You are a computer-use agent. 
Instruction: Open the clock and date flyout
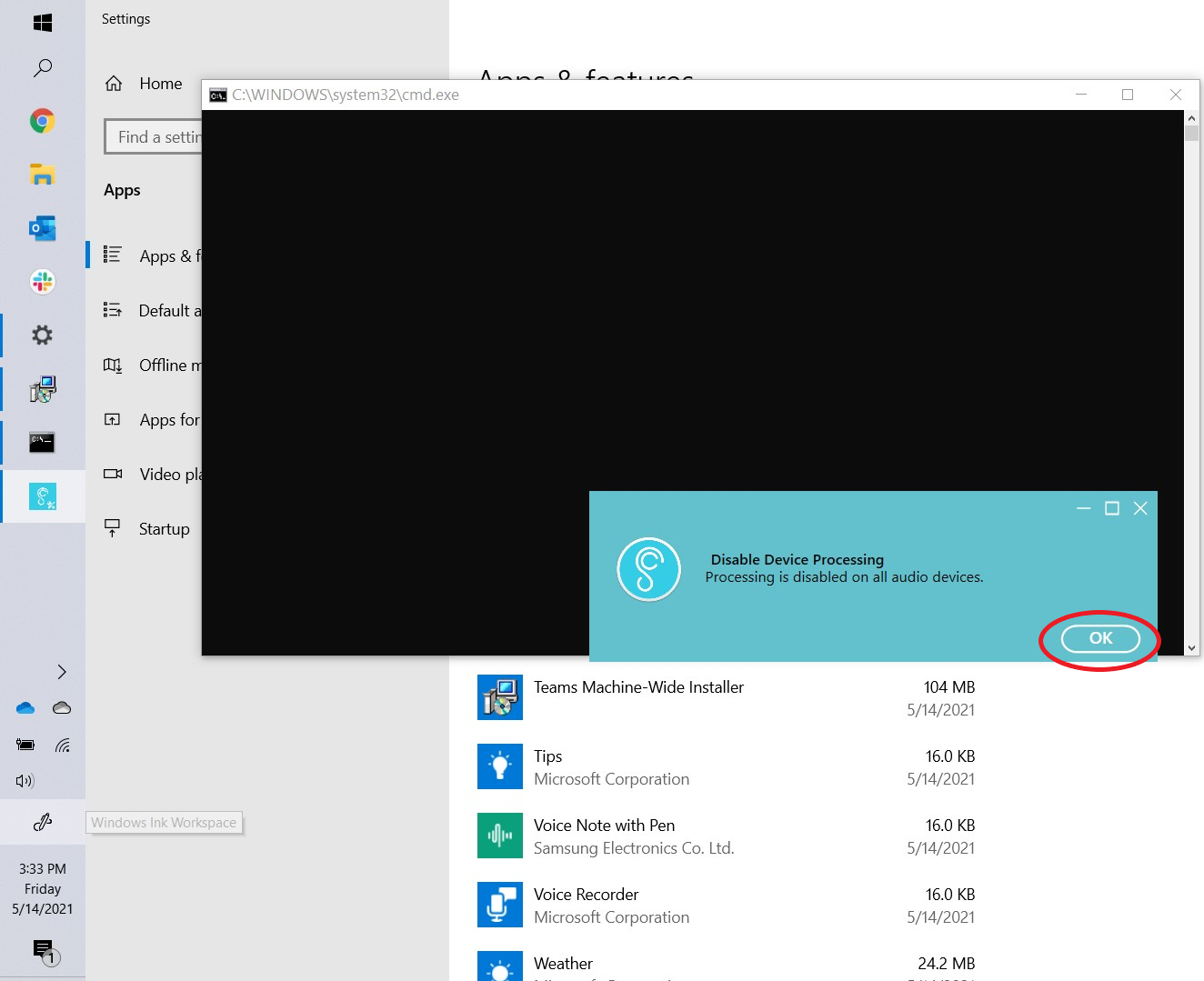click(43, 888)
